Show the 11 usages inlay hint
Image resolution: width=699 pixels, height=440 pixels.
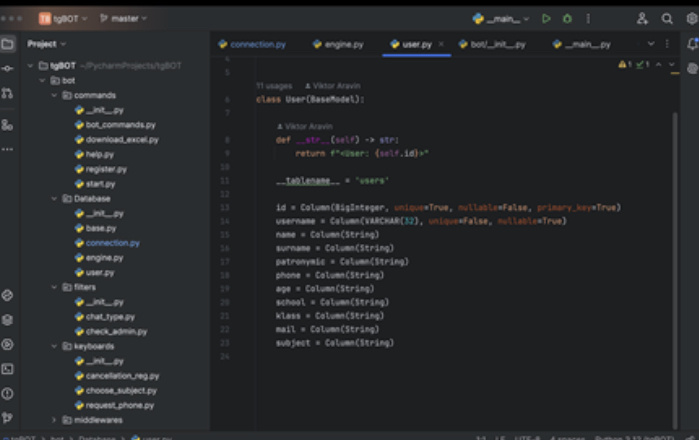click(x=274, y=86)
